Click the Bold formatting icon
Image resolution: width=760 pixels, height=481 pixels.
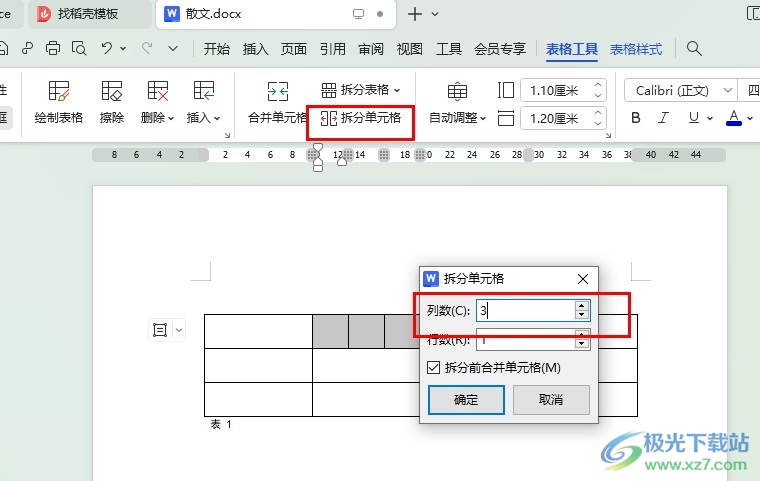tap(636, 118)
